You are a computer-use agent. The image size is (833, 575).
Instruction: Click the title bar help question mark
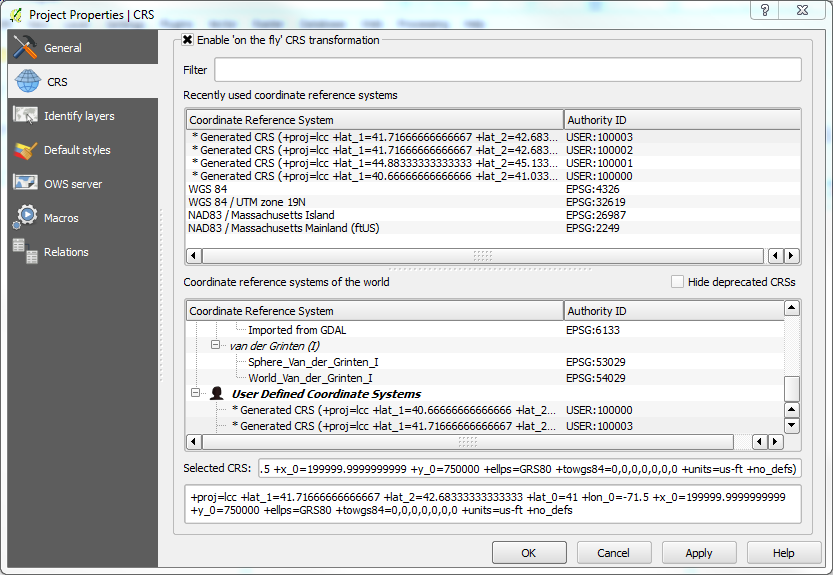764,11
